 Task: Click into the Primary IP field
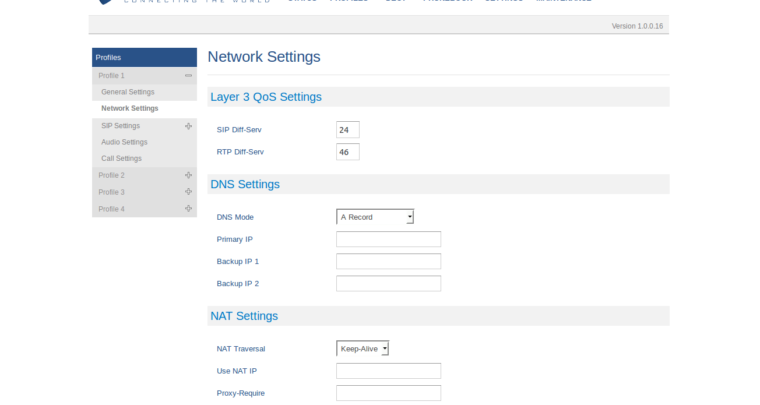pyautogui.click(x=388, y=240)
